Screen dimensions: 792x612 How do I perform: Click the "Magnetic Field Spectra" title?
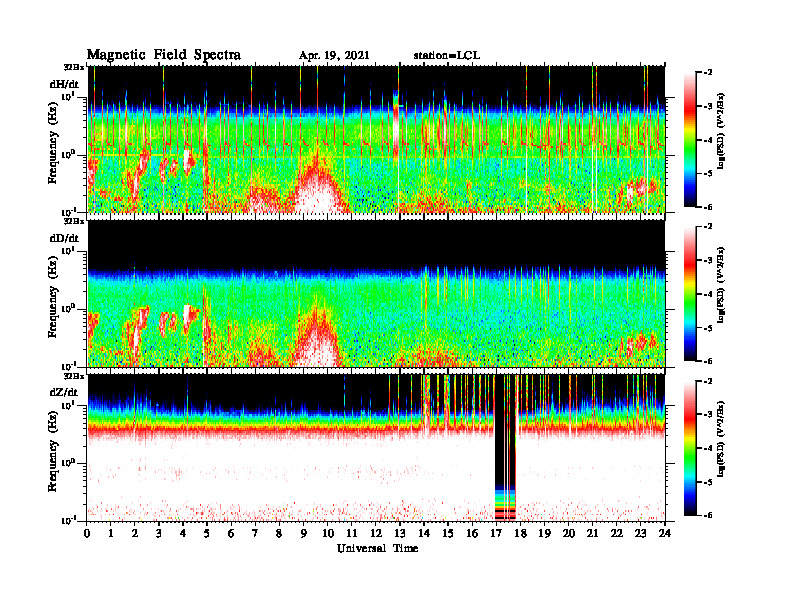coord(164,55)
